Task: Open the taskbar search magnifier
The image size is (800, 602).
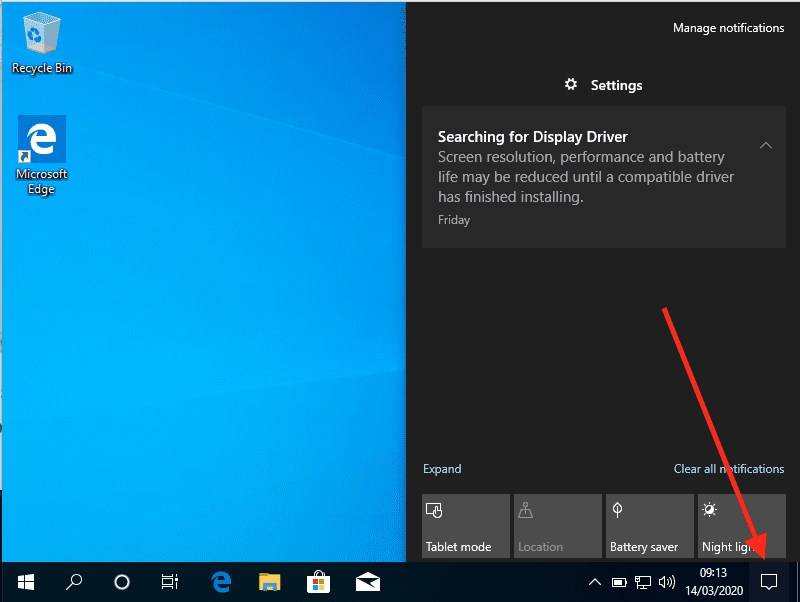Action: click(74, 581)
